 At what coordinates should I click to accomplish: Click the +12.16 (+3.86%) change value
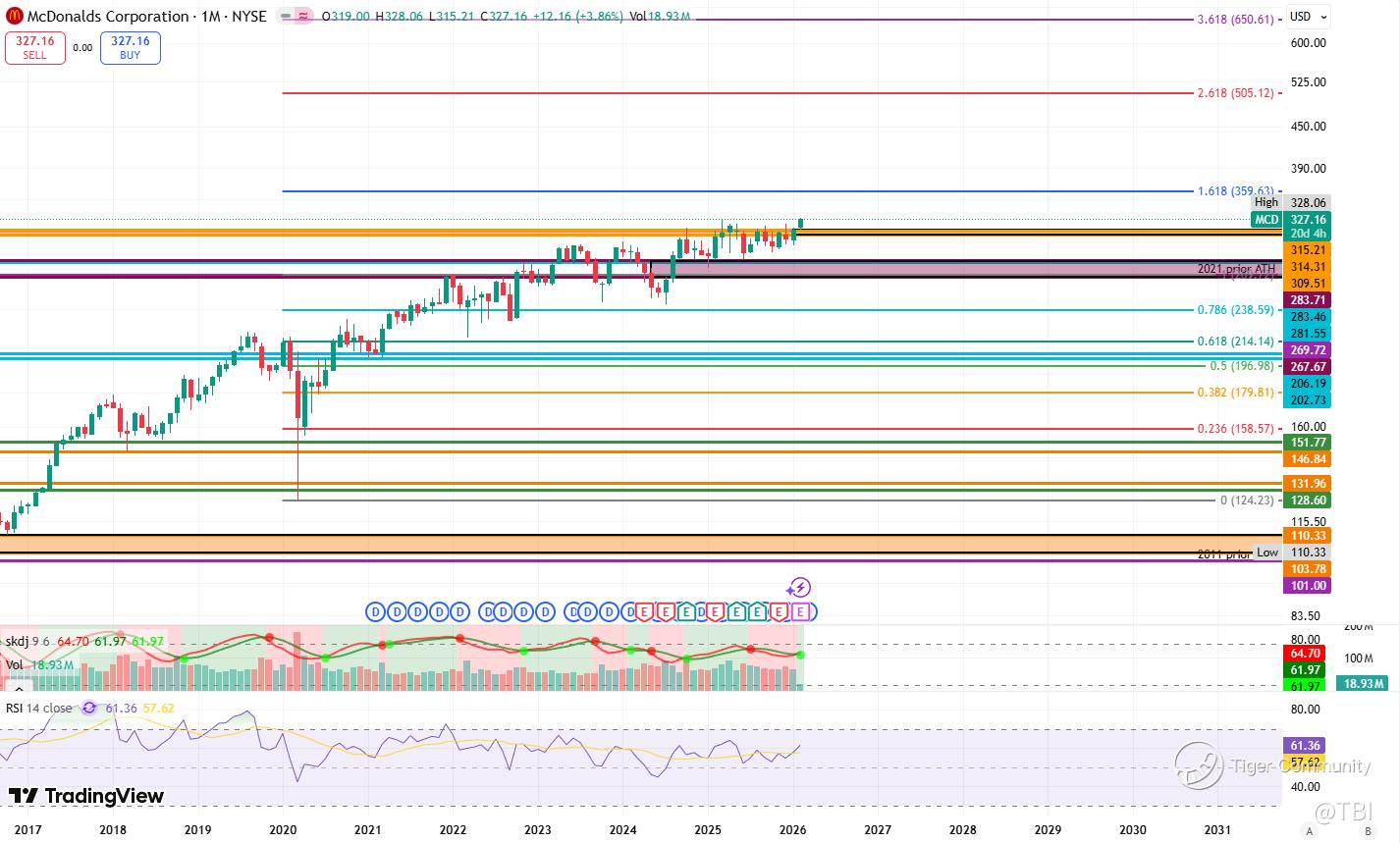(577, 16)
